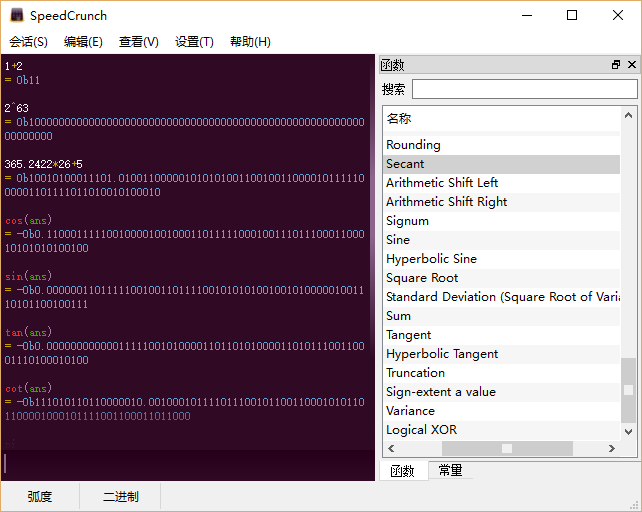
Task: Click the SpeedCrunch app icon in title bar
Action: pos(16,15)
